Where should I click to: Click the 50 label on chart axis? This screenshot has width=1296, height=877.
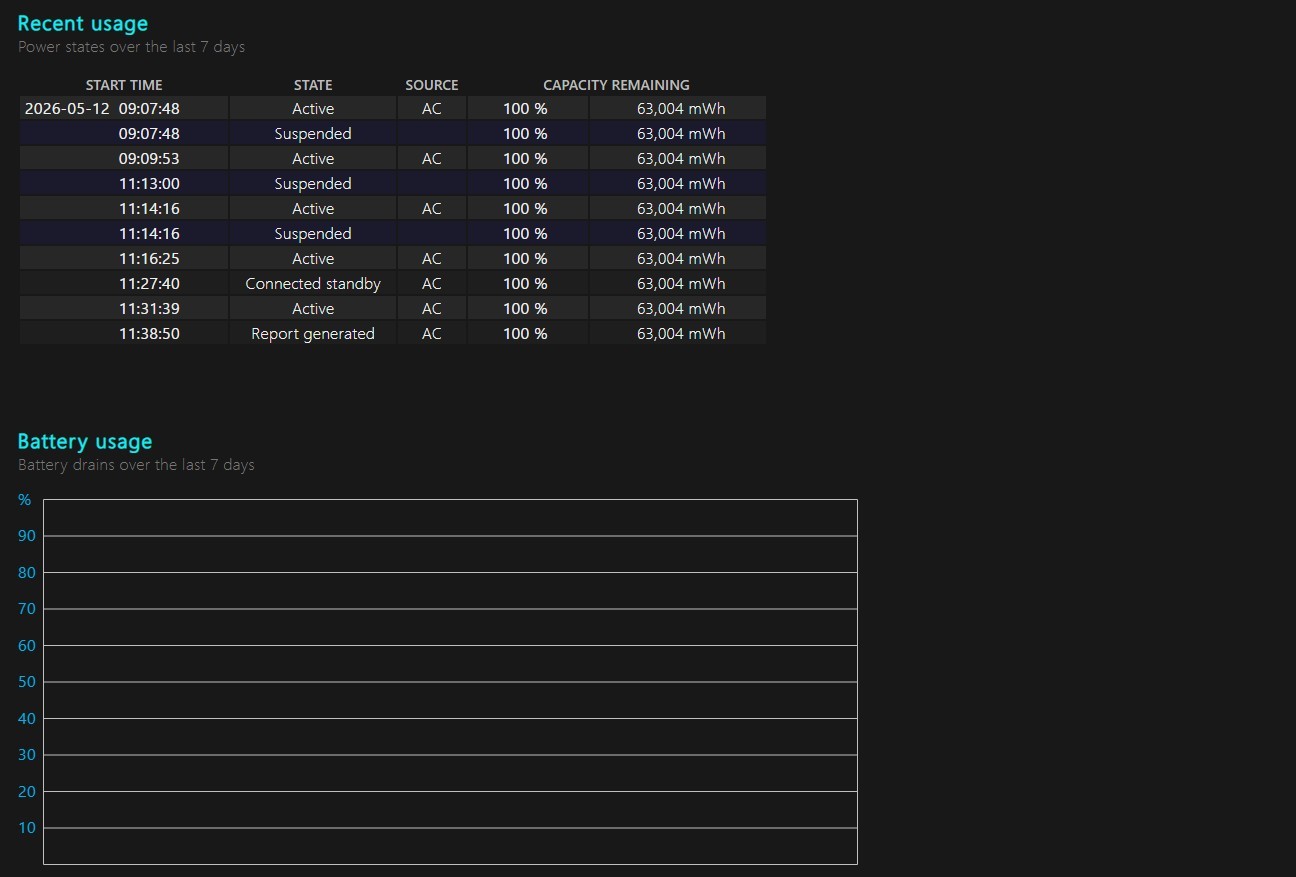click(27, 682)
